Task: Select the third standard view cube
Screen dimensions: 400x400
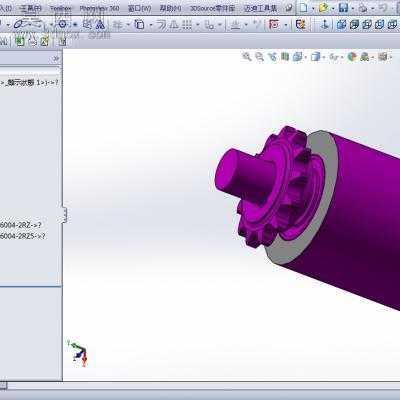Action: tap(367, 24)
